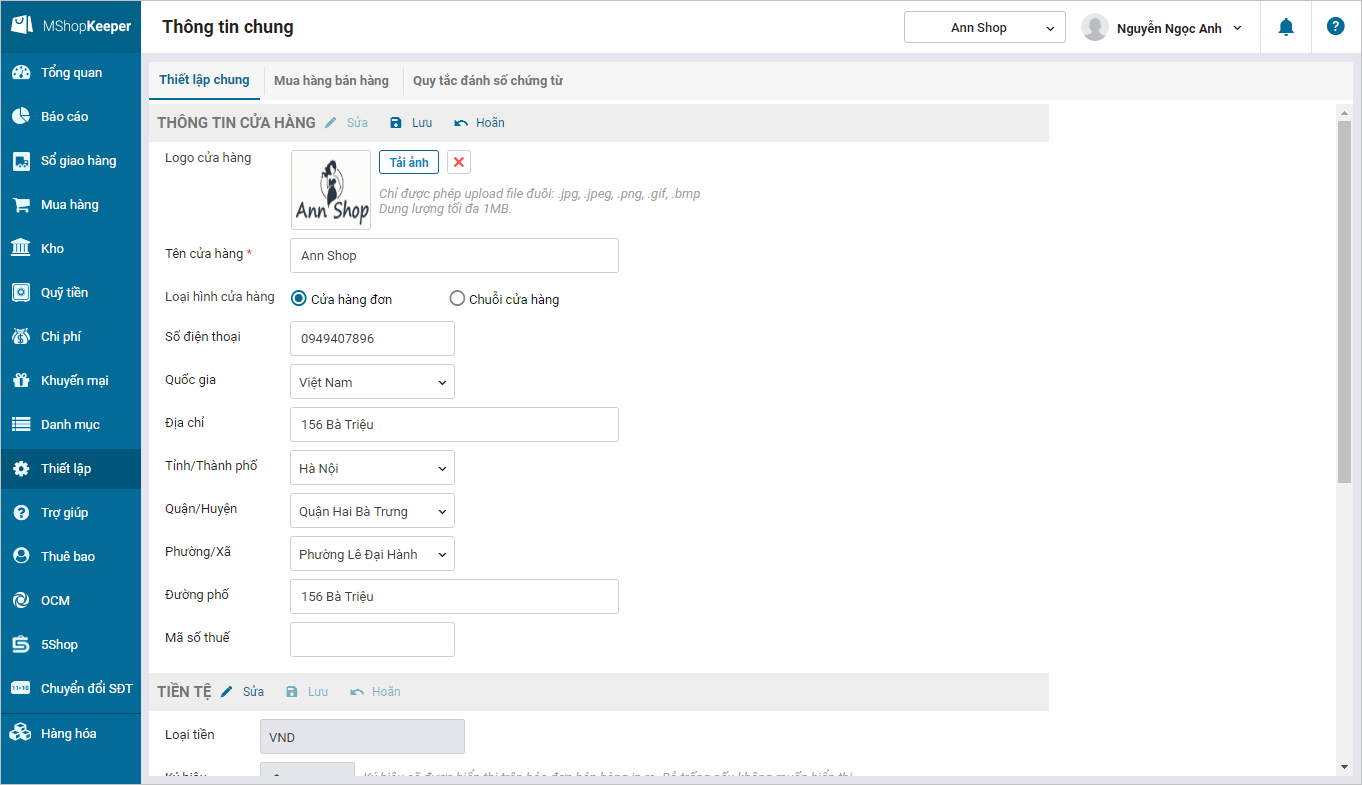1362x785 pixels.
Task: Click the Số điện thoại input field
Action: 372,338
